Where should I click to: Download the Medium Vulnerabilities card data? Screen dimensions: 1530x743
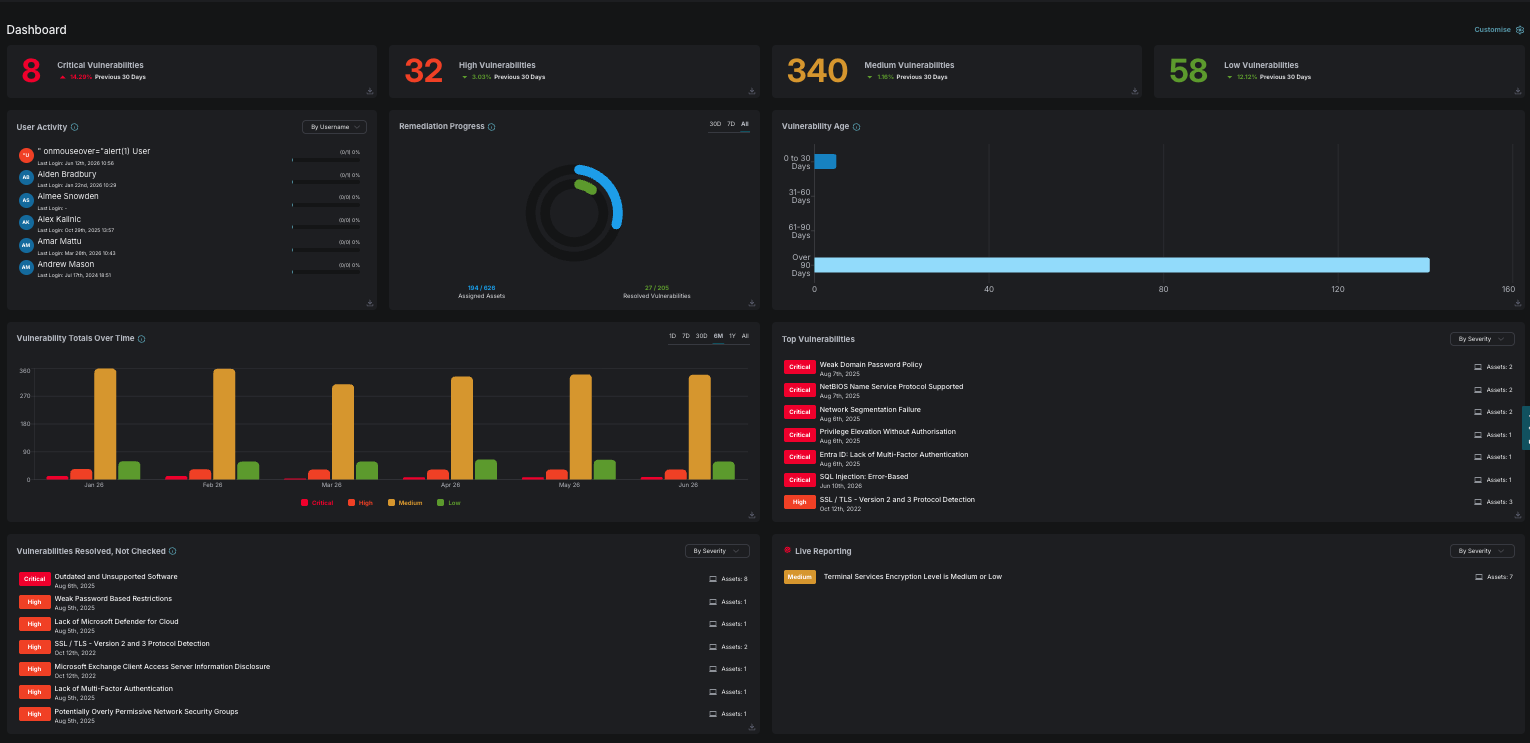point(1135,91)
